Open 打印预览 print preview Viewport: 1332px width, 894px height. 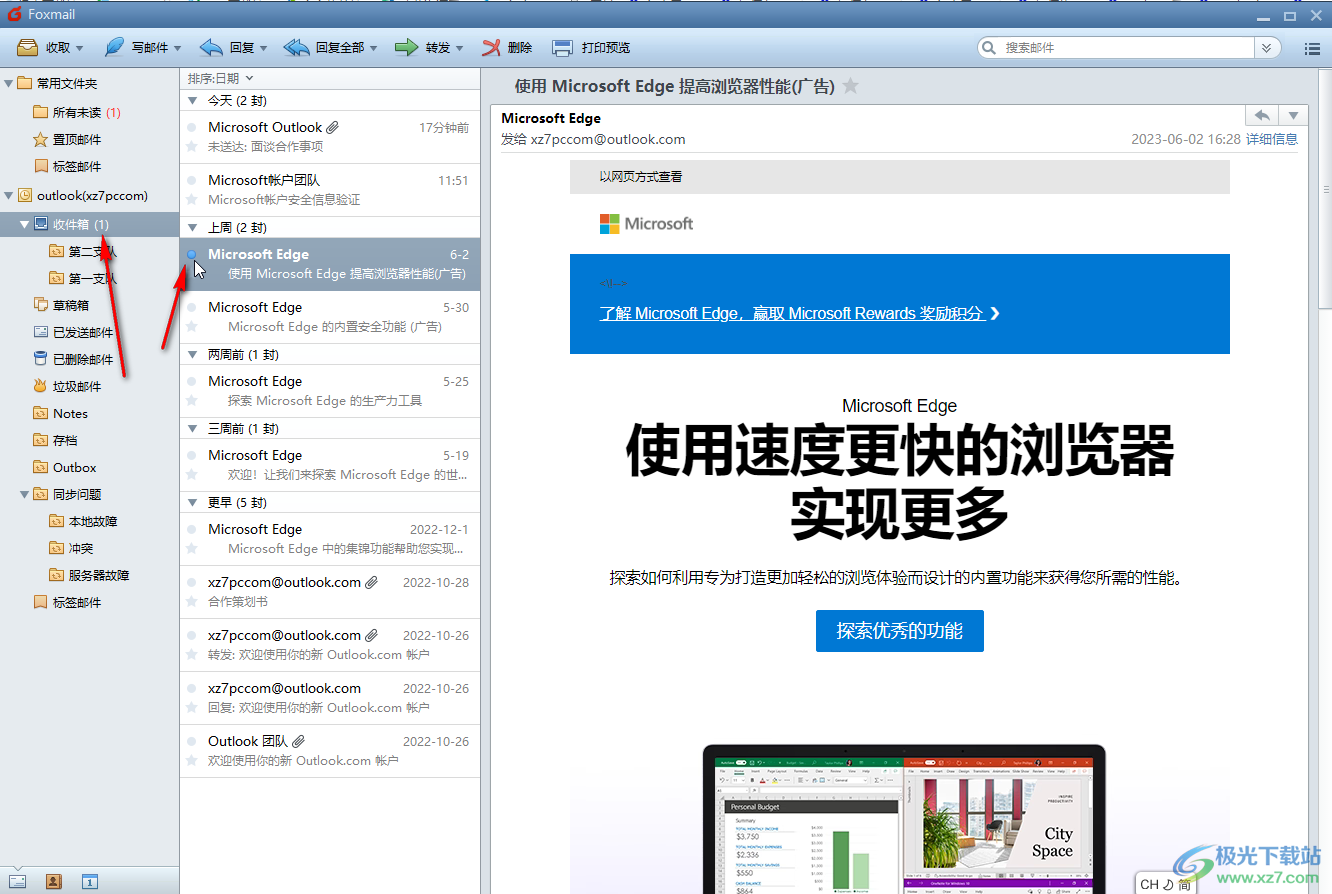point(591,47)
